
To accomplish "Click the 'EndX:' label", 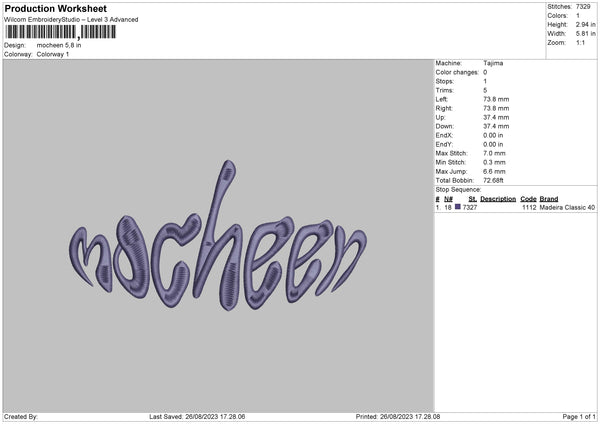I will coord(444,135).
